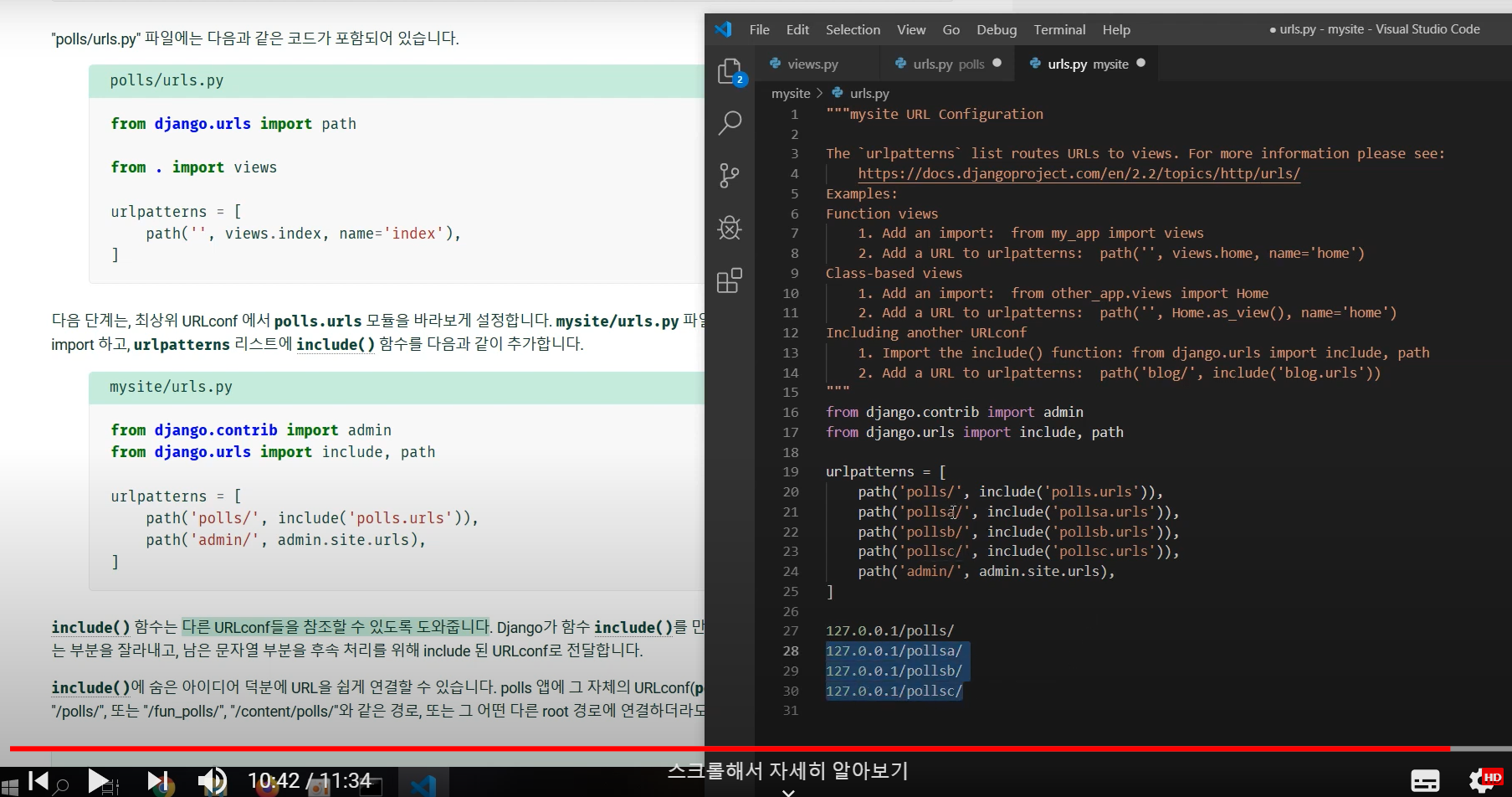The height and width of the screenshot is (797, 1512).
Task: Skip to the previous video
Action: [38, 781]
